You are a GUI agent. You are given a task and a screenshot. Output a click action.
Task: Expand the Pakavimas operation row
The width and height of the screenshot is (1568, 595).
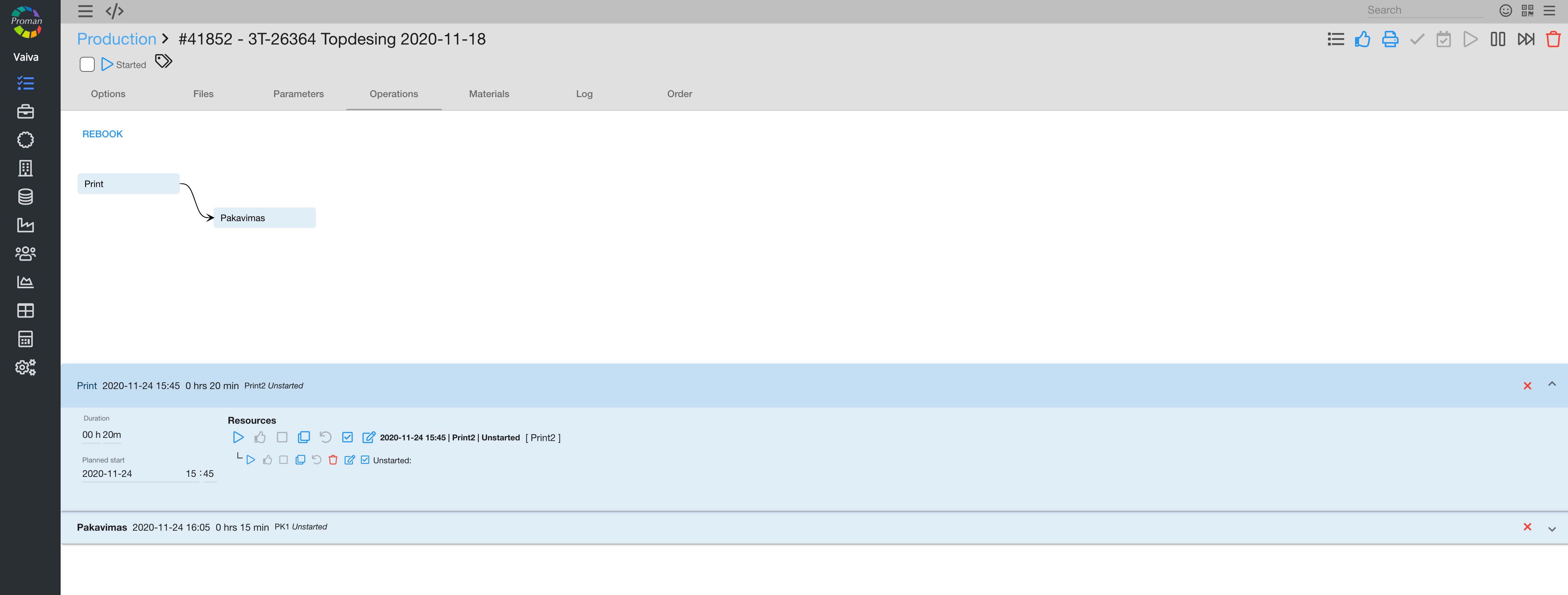(x=1552, y=529)
